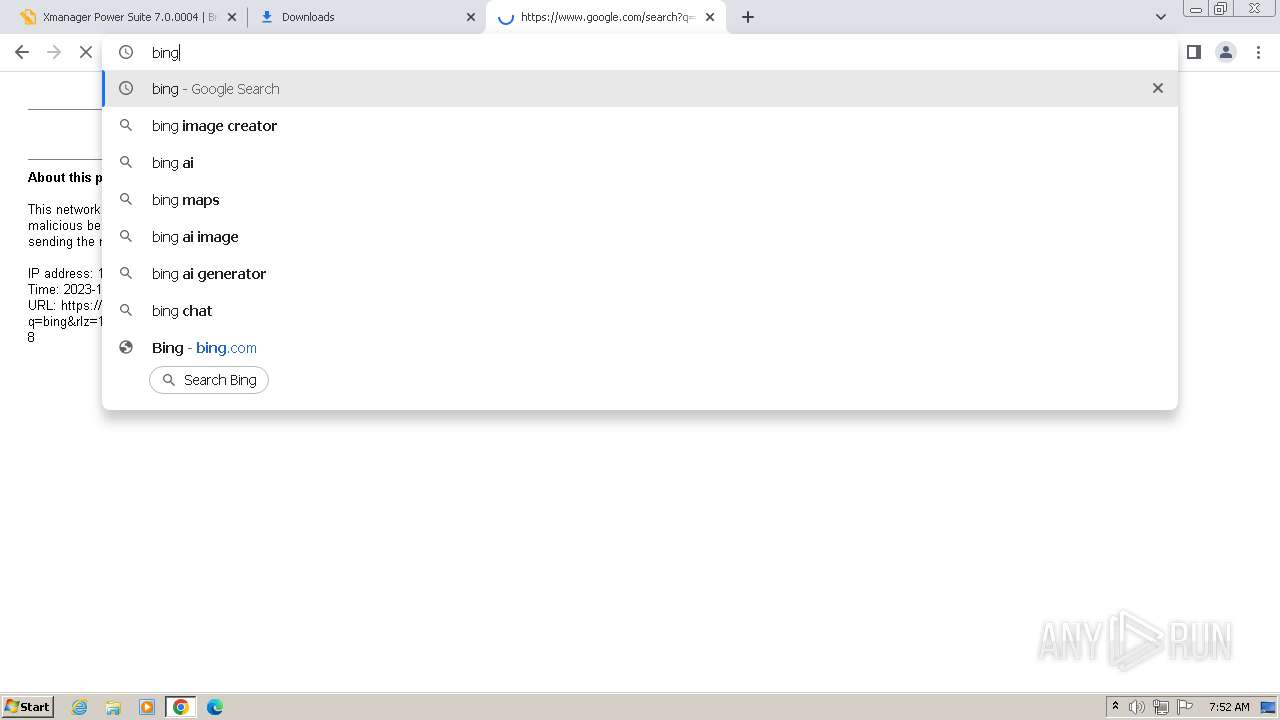Open File Explorer from the taskbar
The image size is (1280, 720).
(113, 707)
